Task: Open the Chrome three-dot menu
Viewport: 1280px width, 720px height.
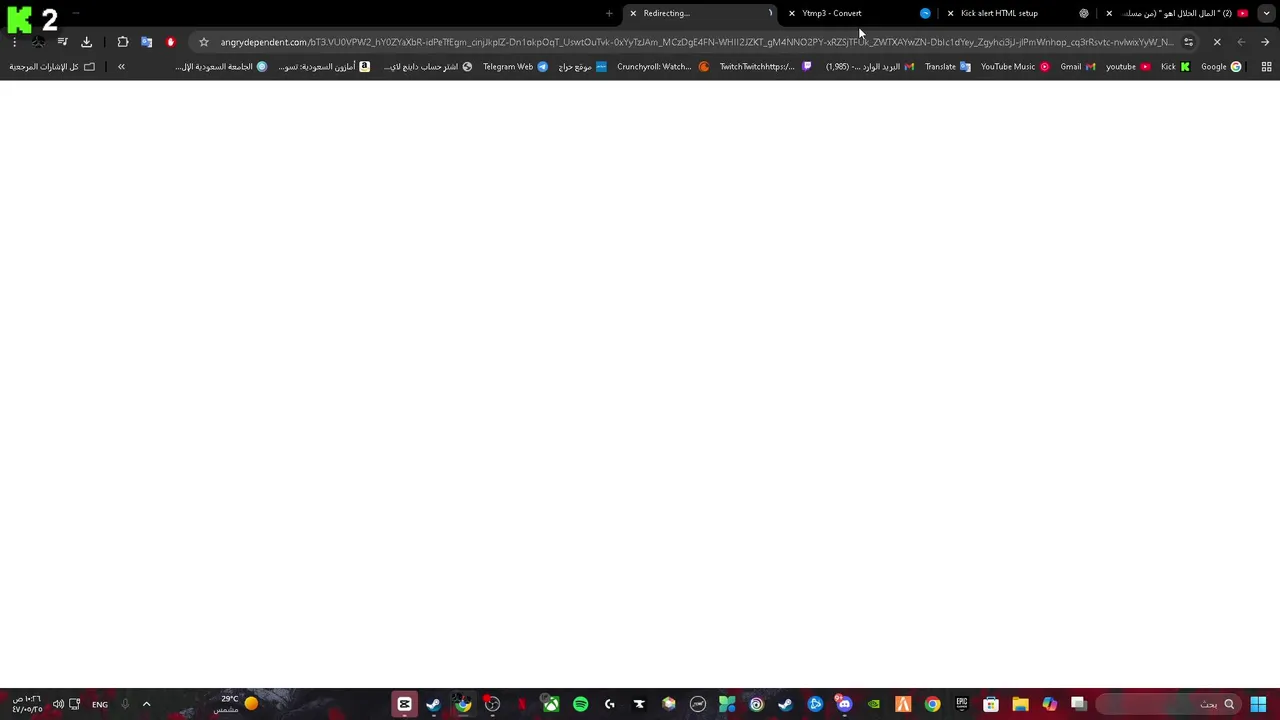Action: tap(14, 42)
